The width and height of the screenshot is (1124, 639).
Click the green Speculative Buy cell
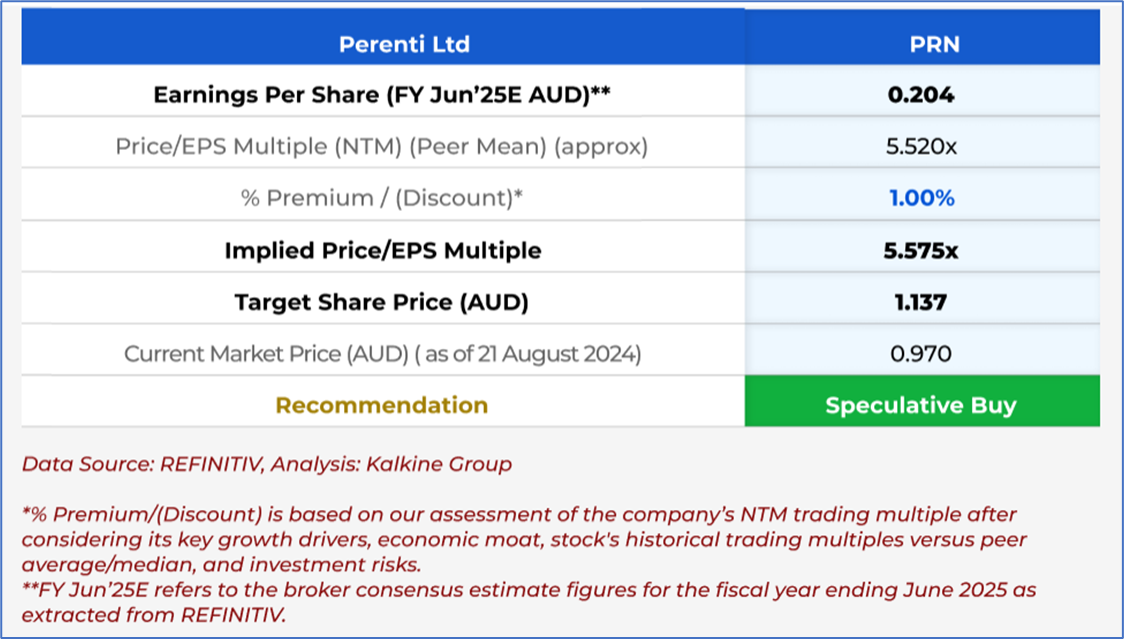pyautogui.click(x=921, y=405)
